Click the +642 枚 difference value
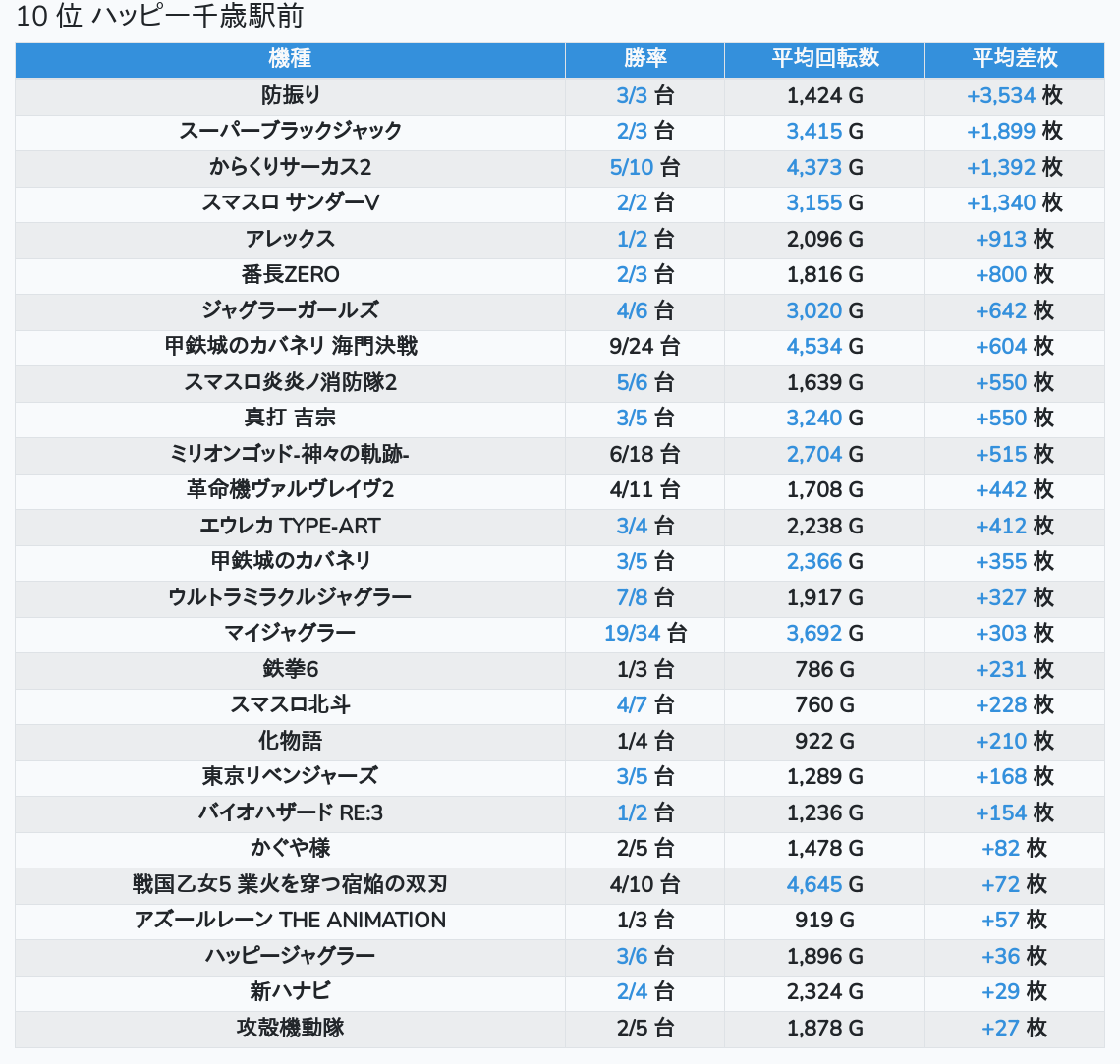1120x1064 pixels. 1014,310
